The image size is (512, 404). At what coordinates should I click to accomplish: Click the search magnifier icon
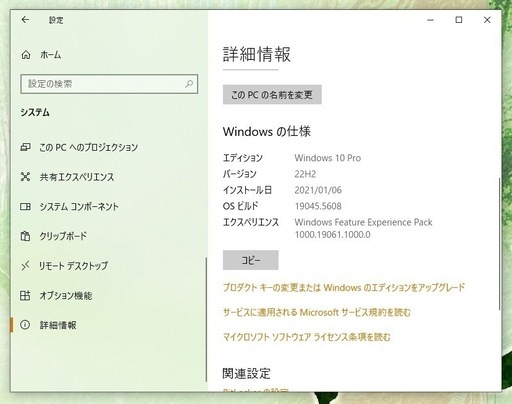coord(189,84)
